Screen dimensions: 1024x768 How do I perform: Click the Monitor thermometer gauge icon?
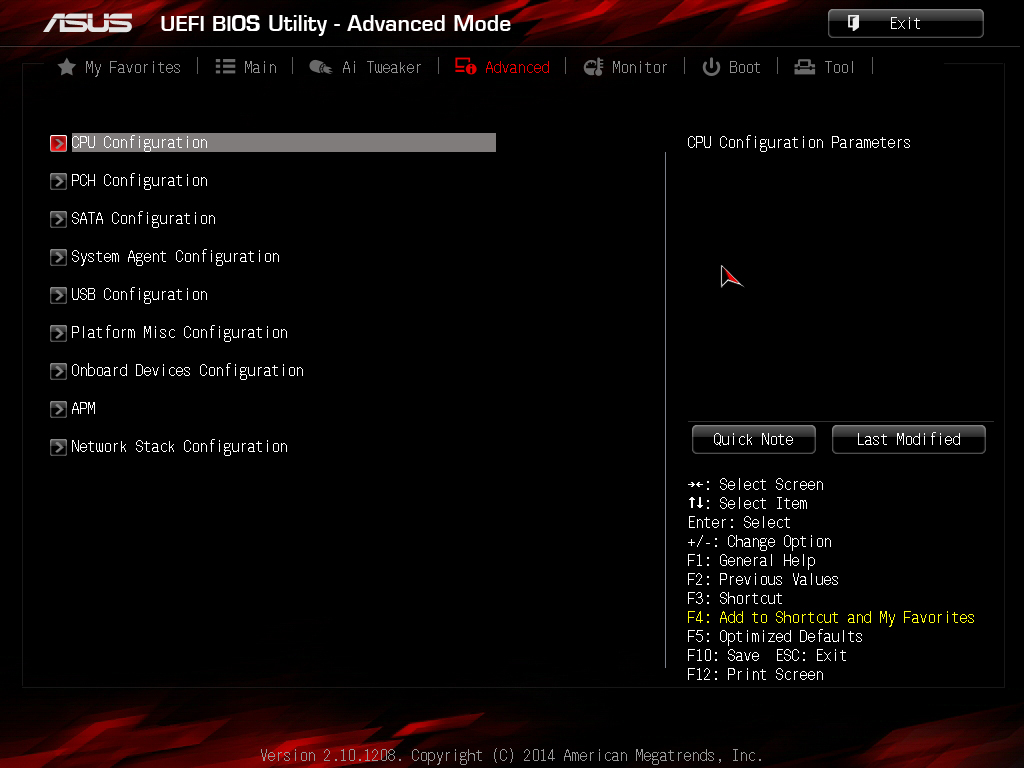(x=594, y=67)
